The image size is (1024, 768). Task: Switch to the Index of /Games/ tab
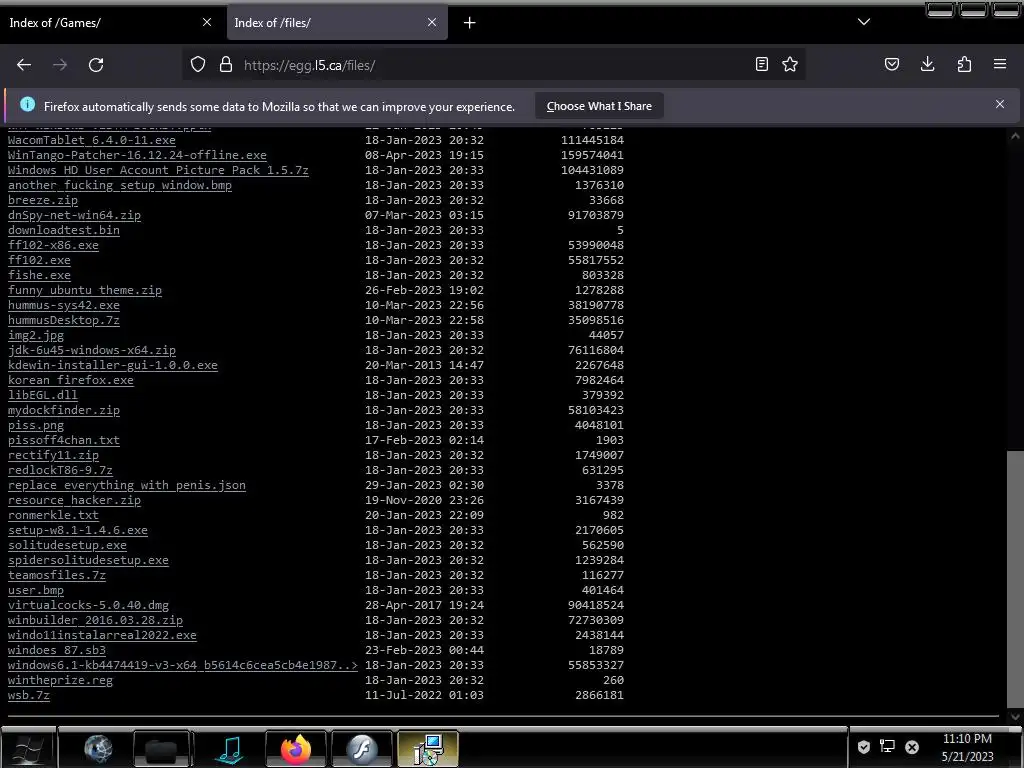[x=111, y=23]
